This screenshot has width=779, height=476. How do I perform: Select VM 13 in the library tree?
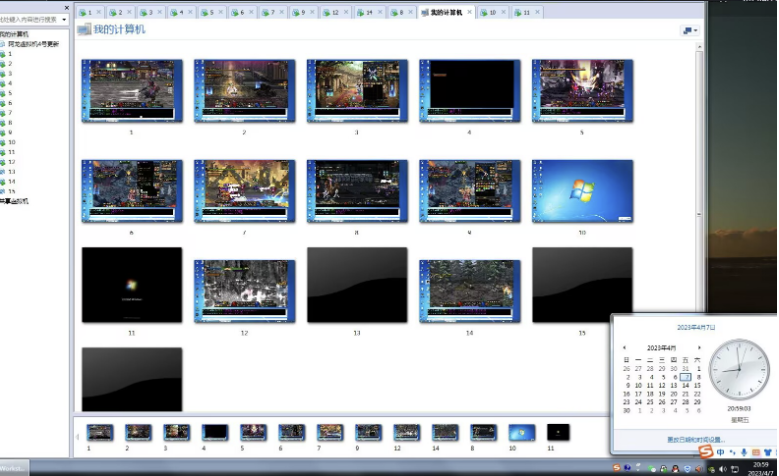pos(11,171)
